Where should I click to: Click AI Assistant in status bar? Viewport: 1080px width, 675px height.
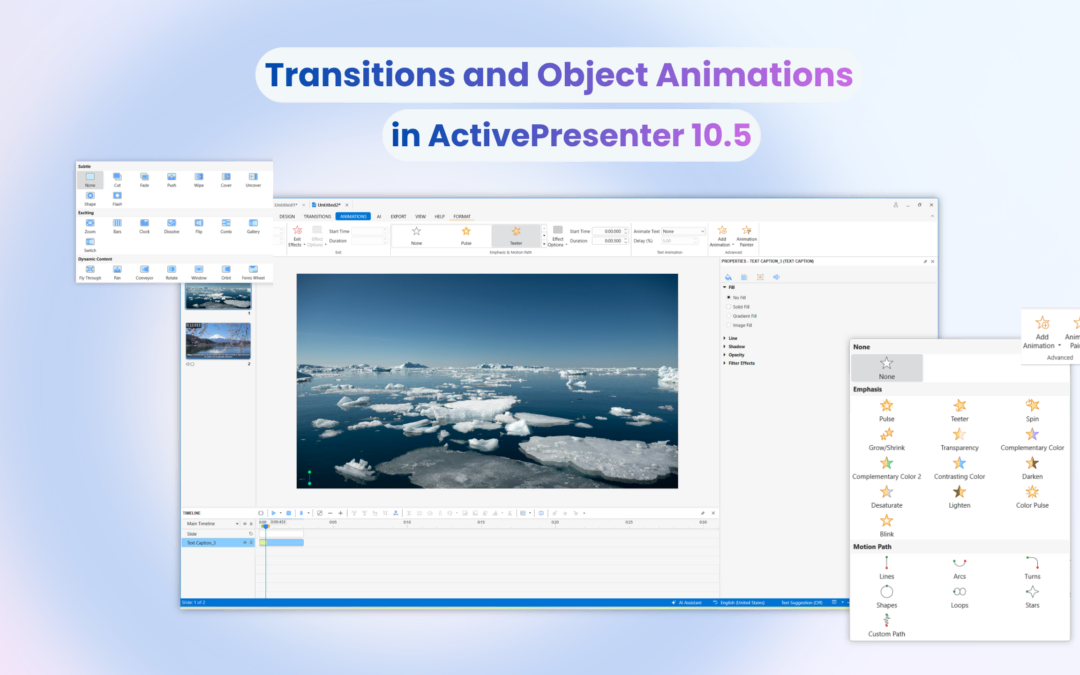point(687,603)
